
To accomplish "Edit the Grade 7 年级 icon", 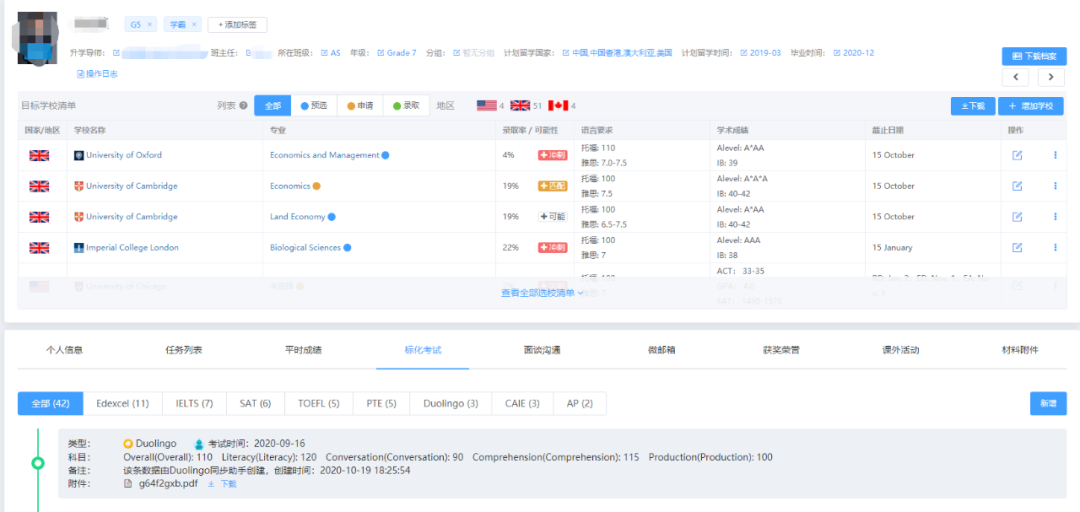I will 381,53.
